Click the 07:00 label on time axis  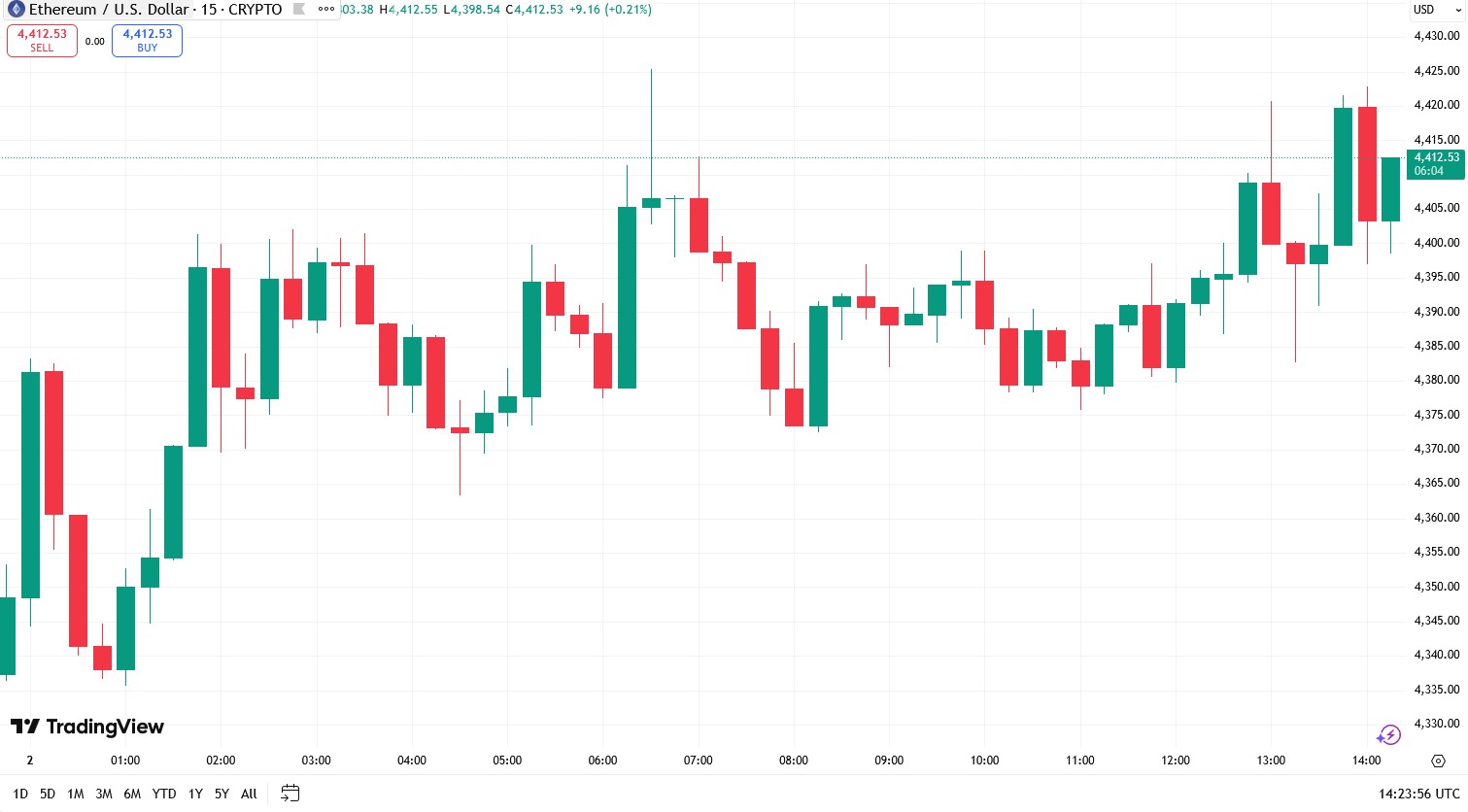pos(698,761)
